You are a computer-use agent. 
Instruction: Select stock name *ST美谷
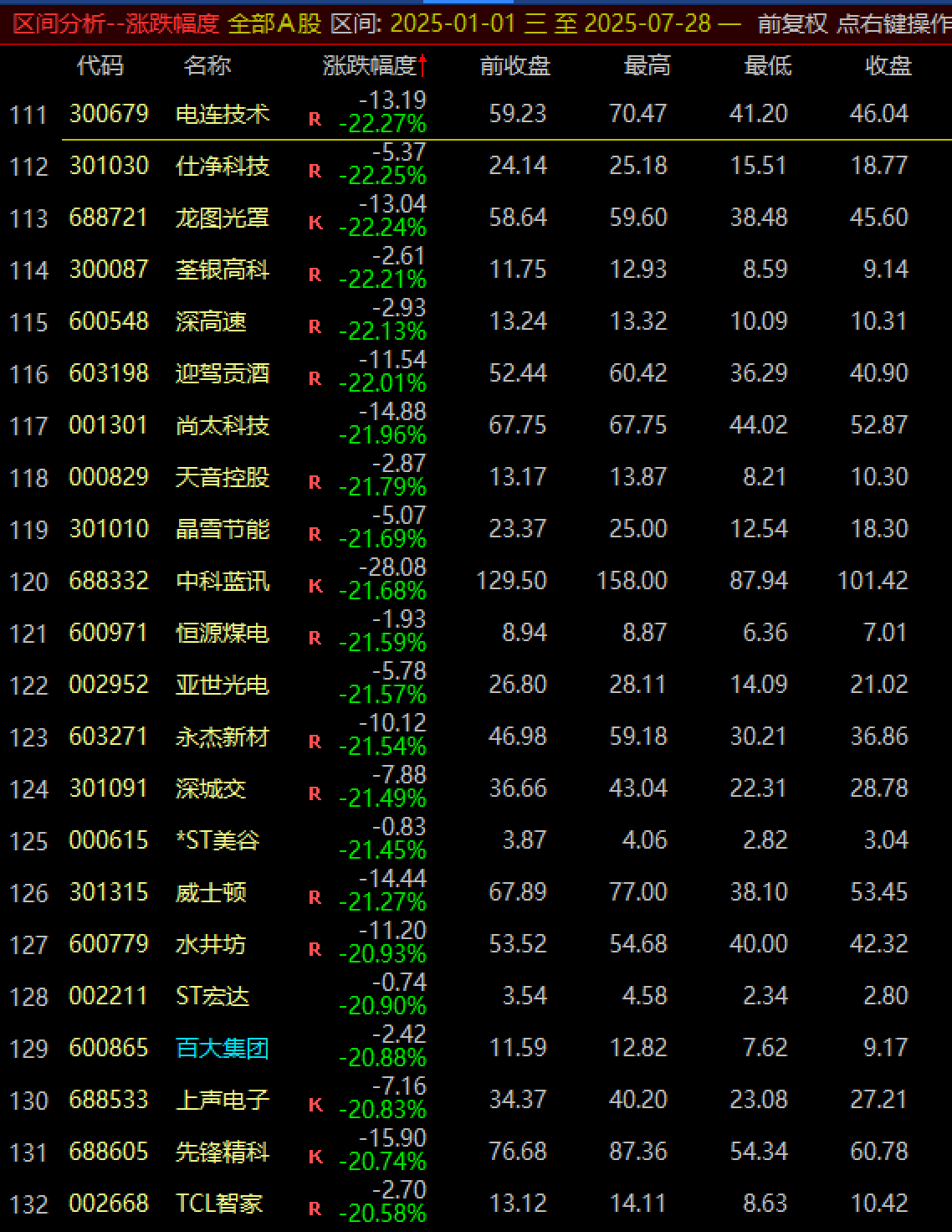(218, 839)
